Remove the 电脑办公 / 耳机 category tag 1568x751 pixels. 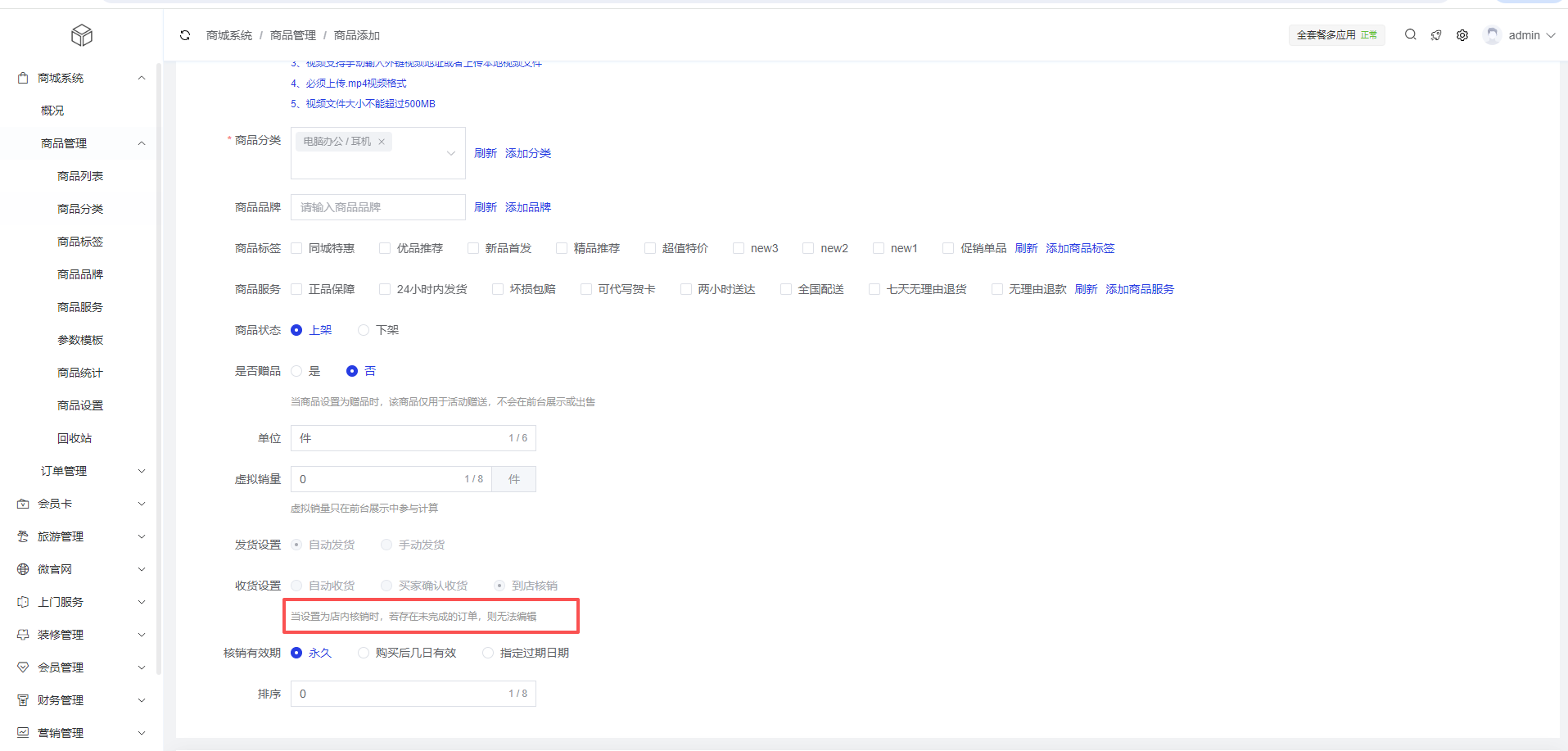click(x=382, y=142)
